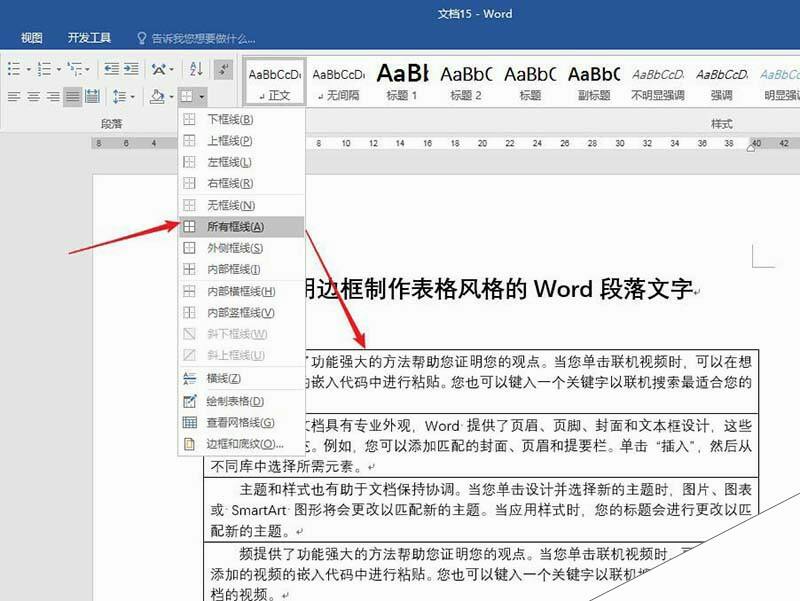800x601 pixels.
Task: Select 无框线(N) no border
Action: tap(242, 205)
